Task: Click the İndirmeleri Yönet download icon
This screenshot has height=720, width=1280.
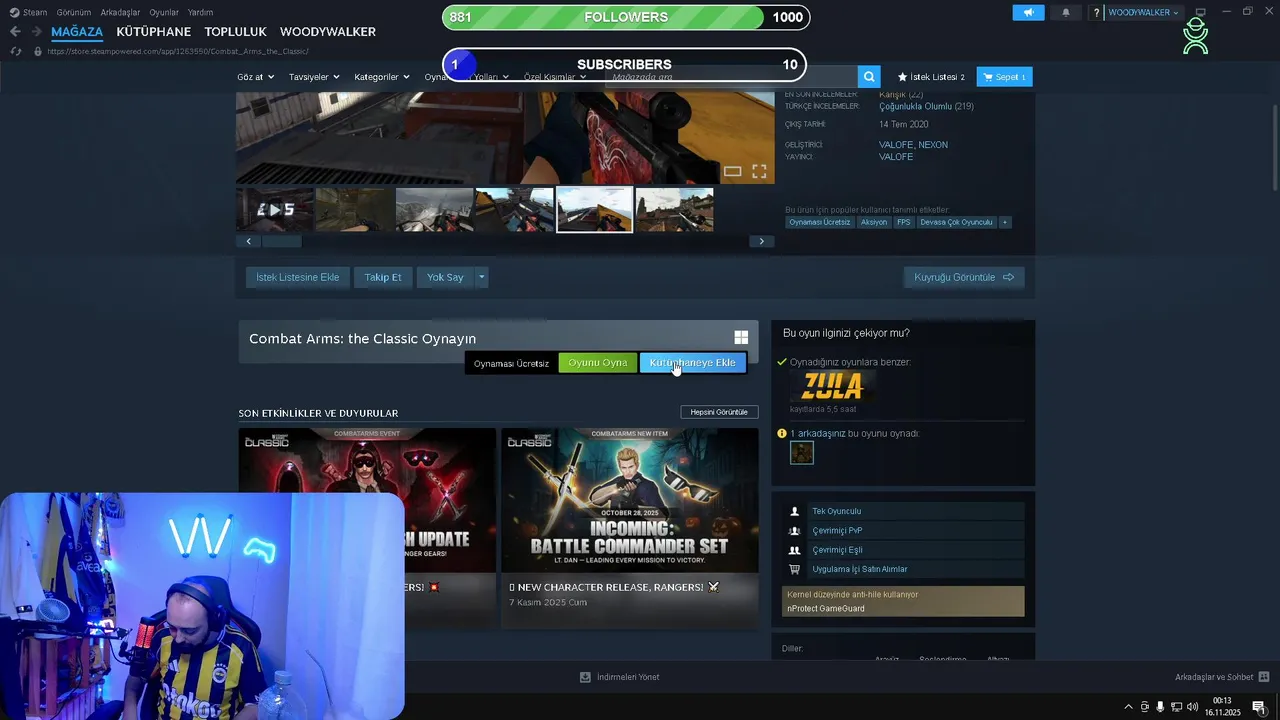Action: click(x=585, y=677)
